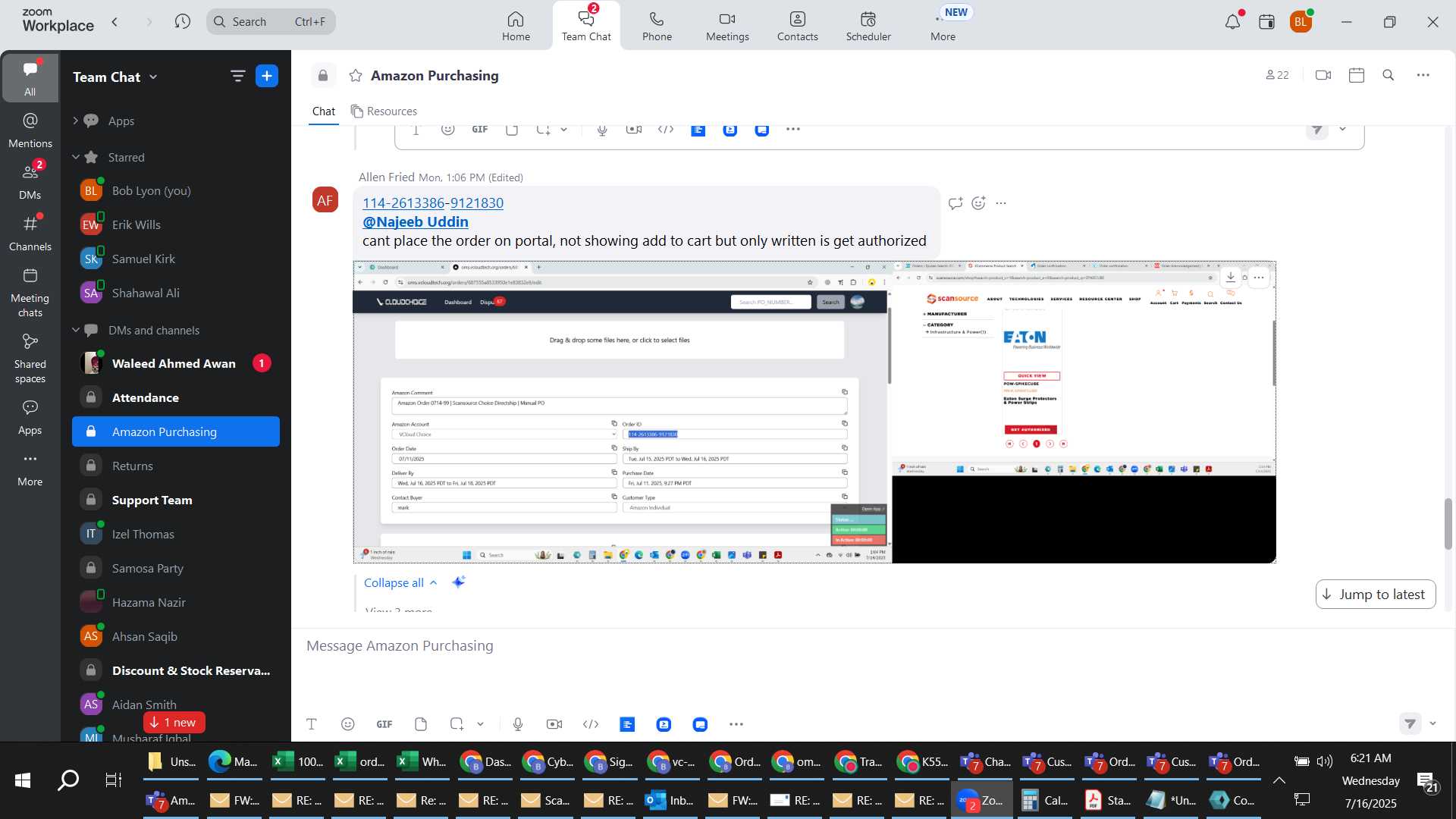Toggle text formatting in the composer
This screenshot has width=1456, height=819.
click(311, 724)
